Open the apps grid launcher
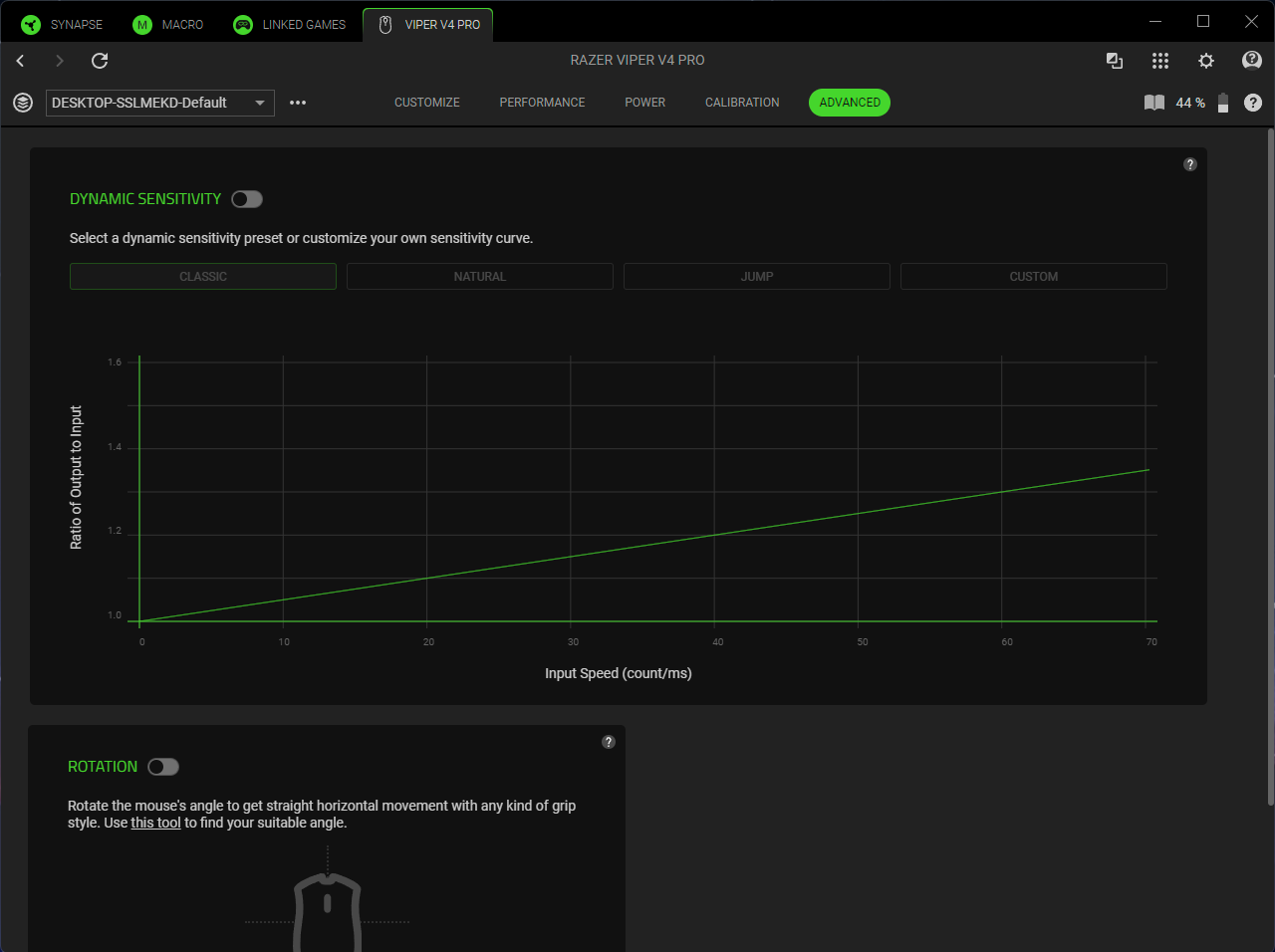Viewport: 1275px width, 952px height. point(1160,61)
